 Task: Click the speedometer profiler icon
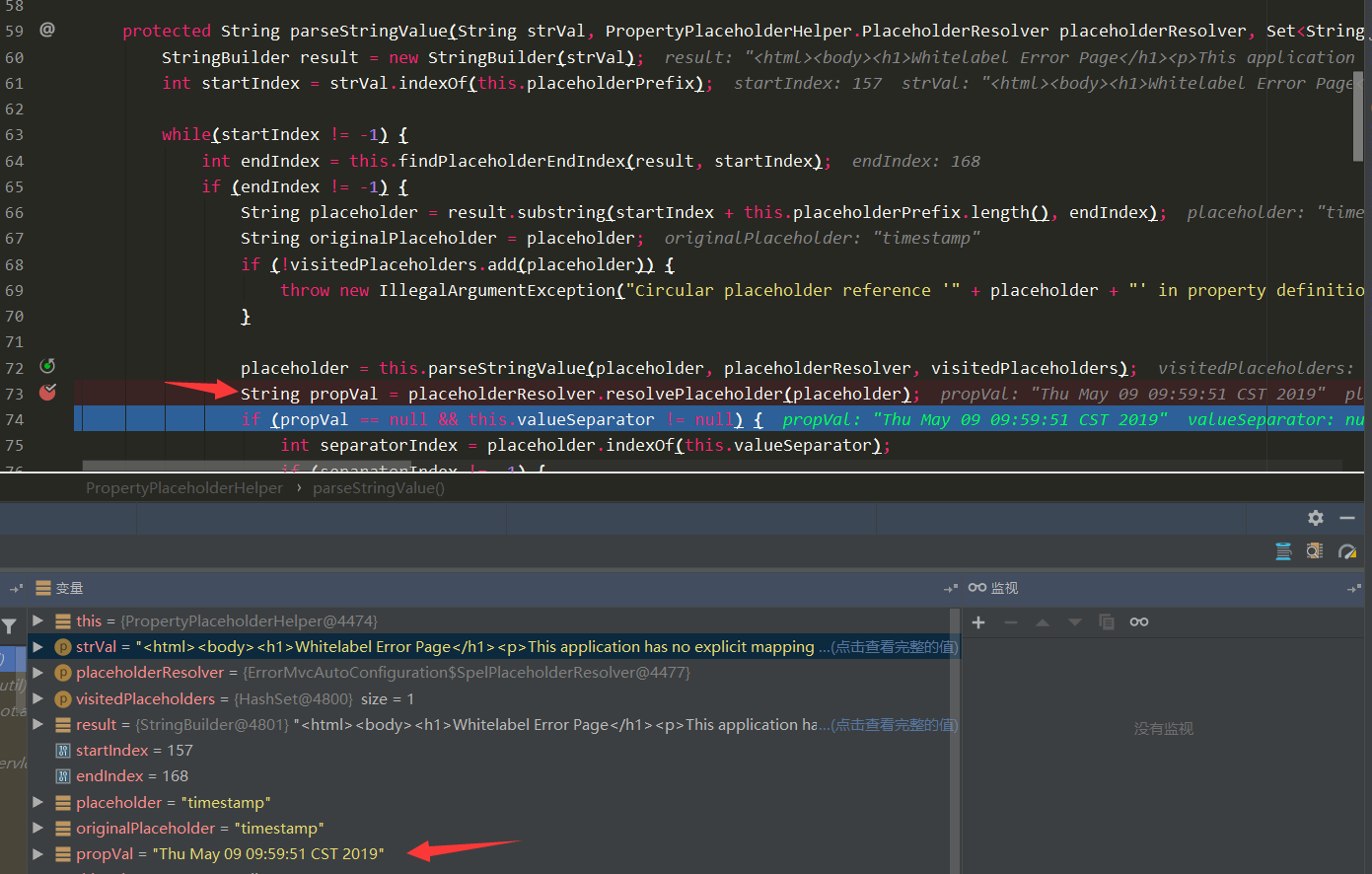click(1347, 551)
